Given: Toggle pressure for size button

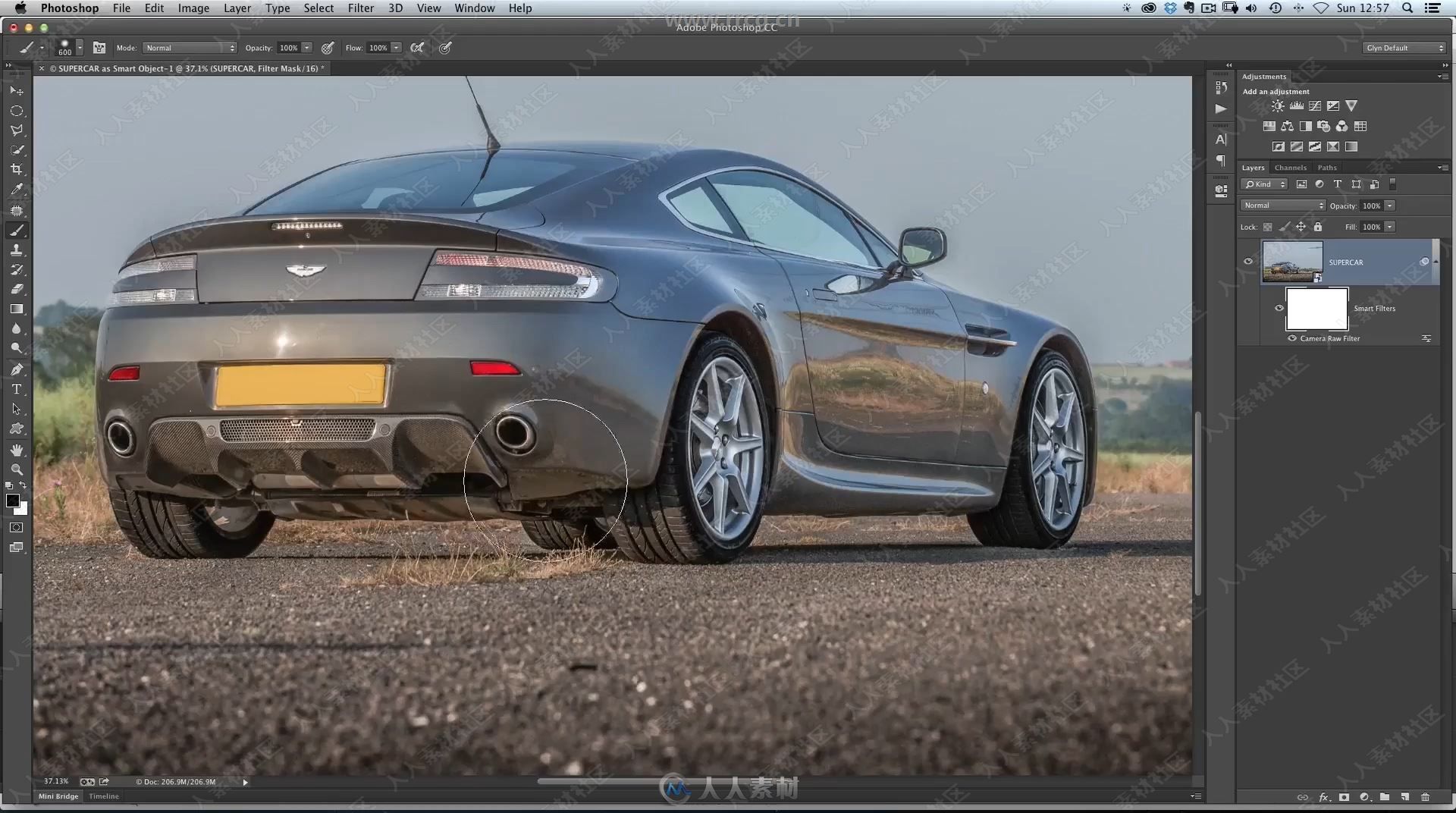Looking at the screenshot, I should point(446,48).
